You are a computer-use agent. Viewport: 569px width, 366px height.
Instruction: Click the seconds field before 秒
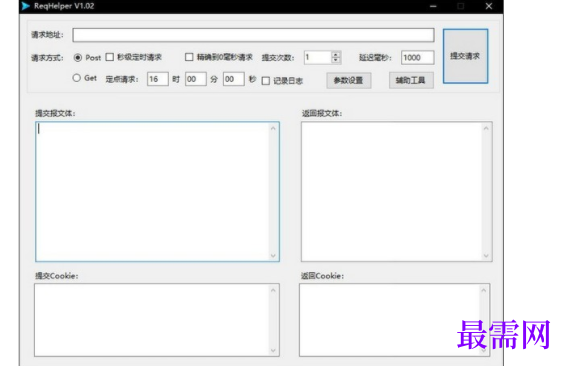point(233,79)
